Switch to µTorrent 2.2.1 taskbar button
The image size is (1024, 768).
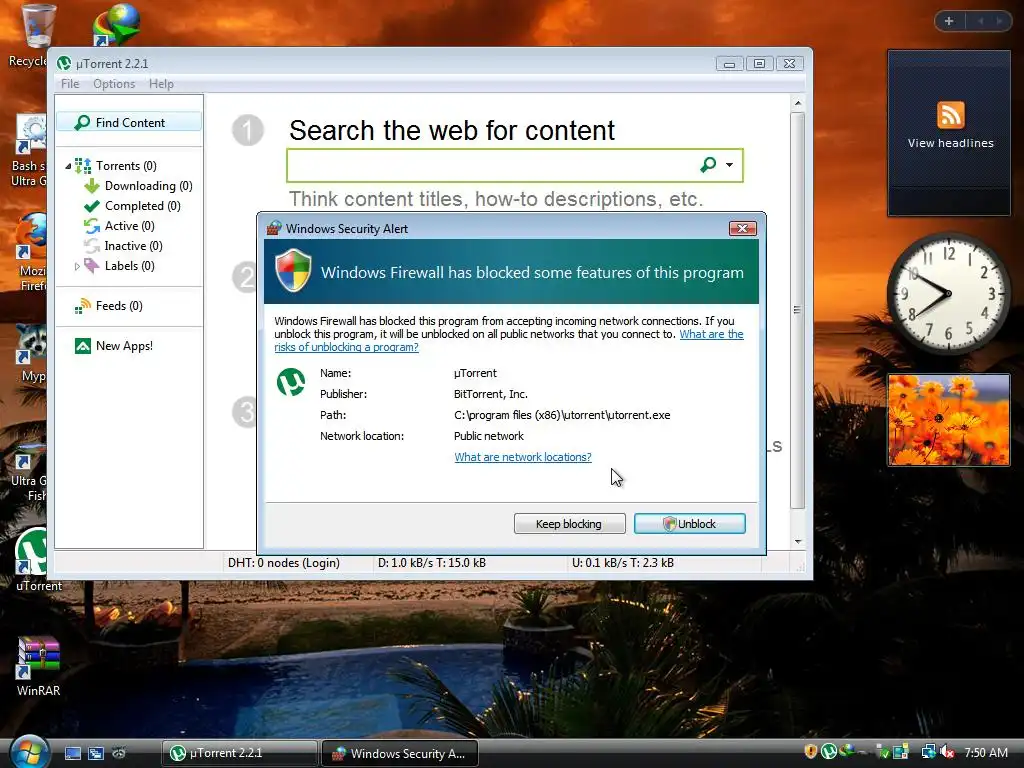click(240, 754)
